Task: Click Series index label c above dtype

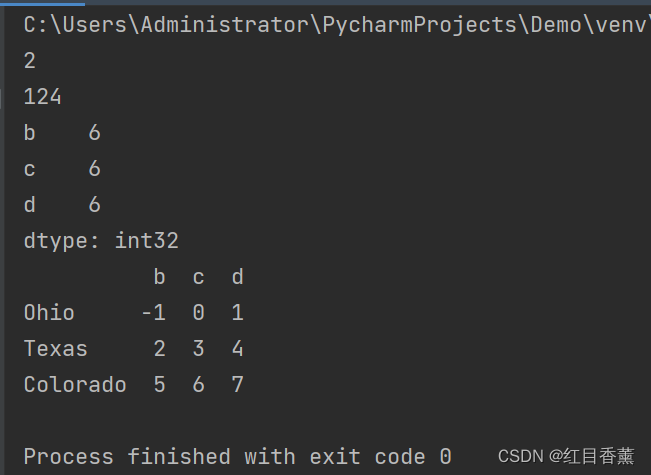Action: [x=30, y=169]
